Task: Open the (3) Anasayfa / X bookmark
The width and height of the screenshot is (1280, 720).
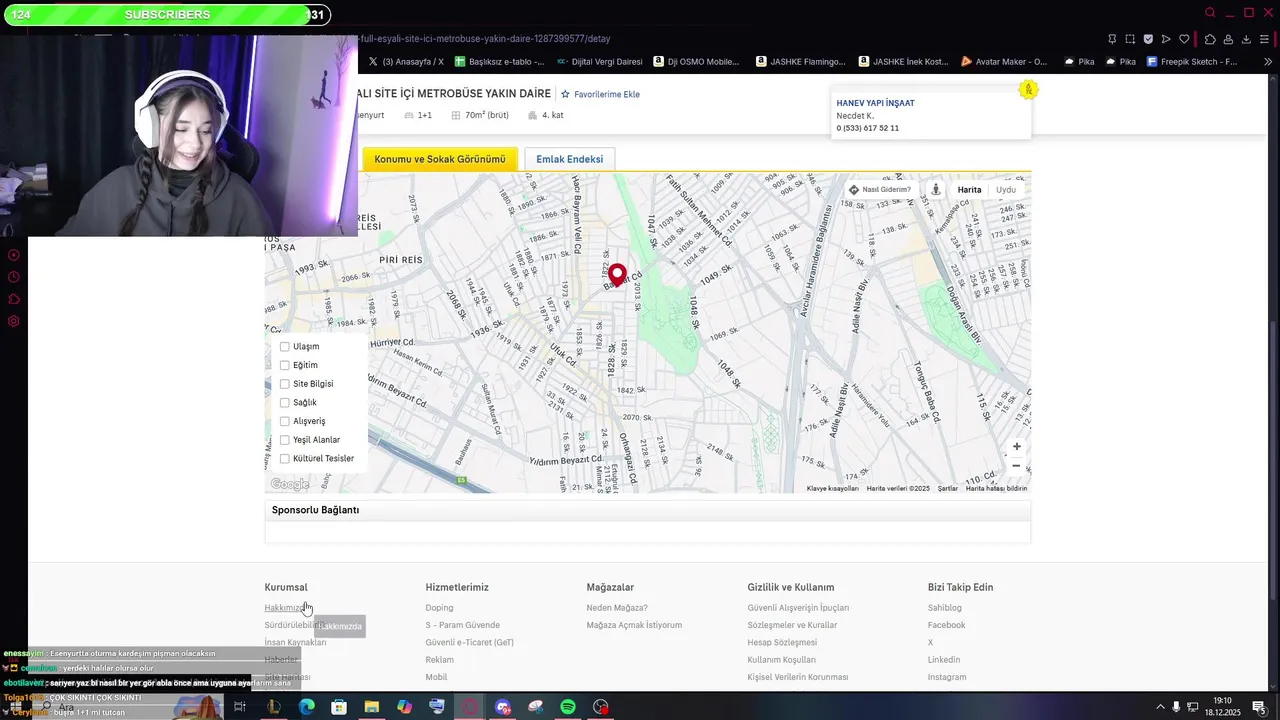Action: (x=406, y=61)
